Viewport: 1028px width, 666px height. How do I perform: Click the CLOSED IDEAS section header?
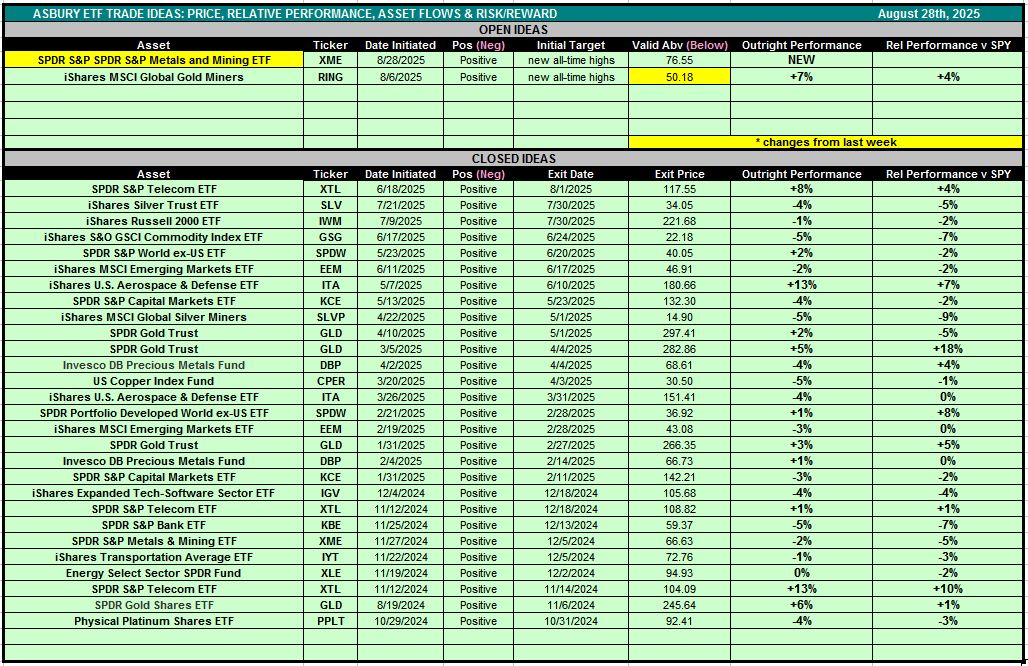coord(513,158)
